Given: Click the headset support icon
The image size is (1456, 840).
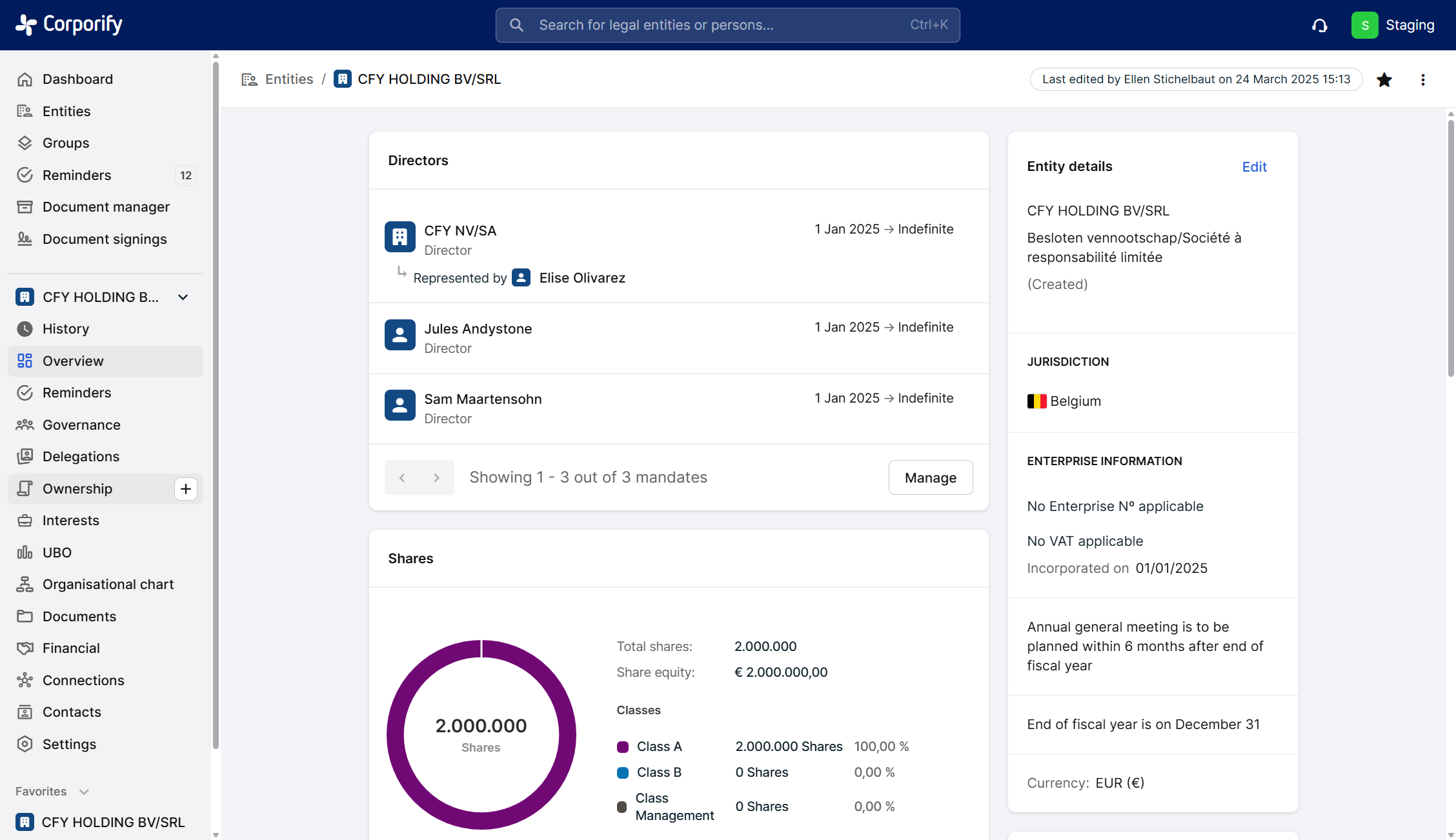Looking at the screenshot, I should [x=1319, y=25].
